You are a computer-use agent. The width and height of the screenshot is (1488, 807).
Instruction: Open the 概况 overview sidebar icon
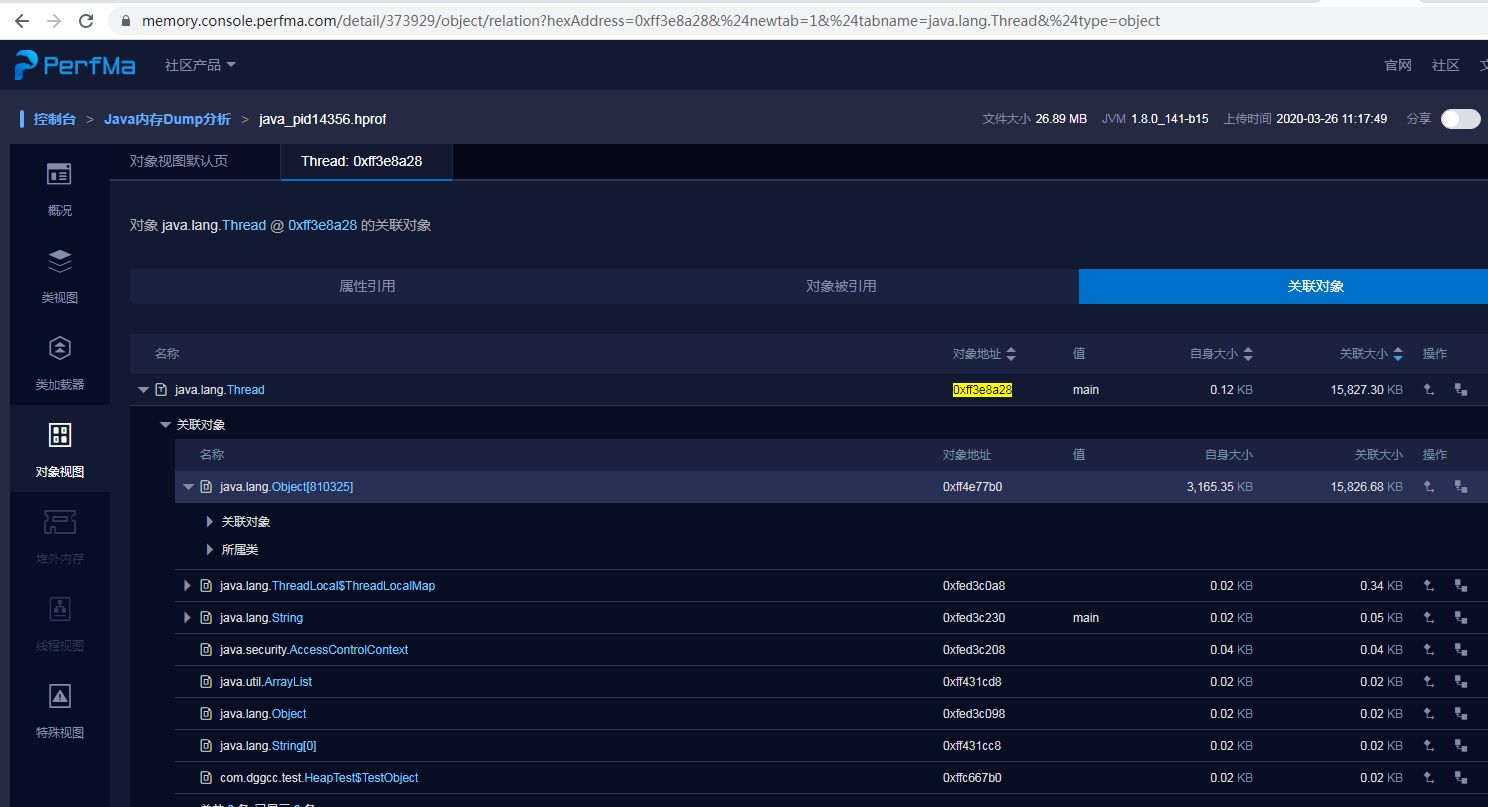59,175
